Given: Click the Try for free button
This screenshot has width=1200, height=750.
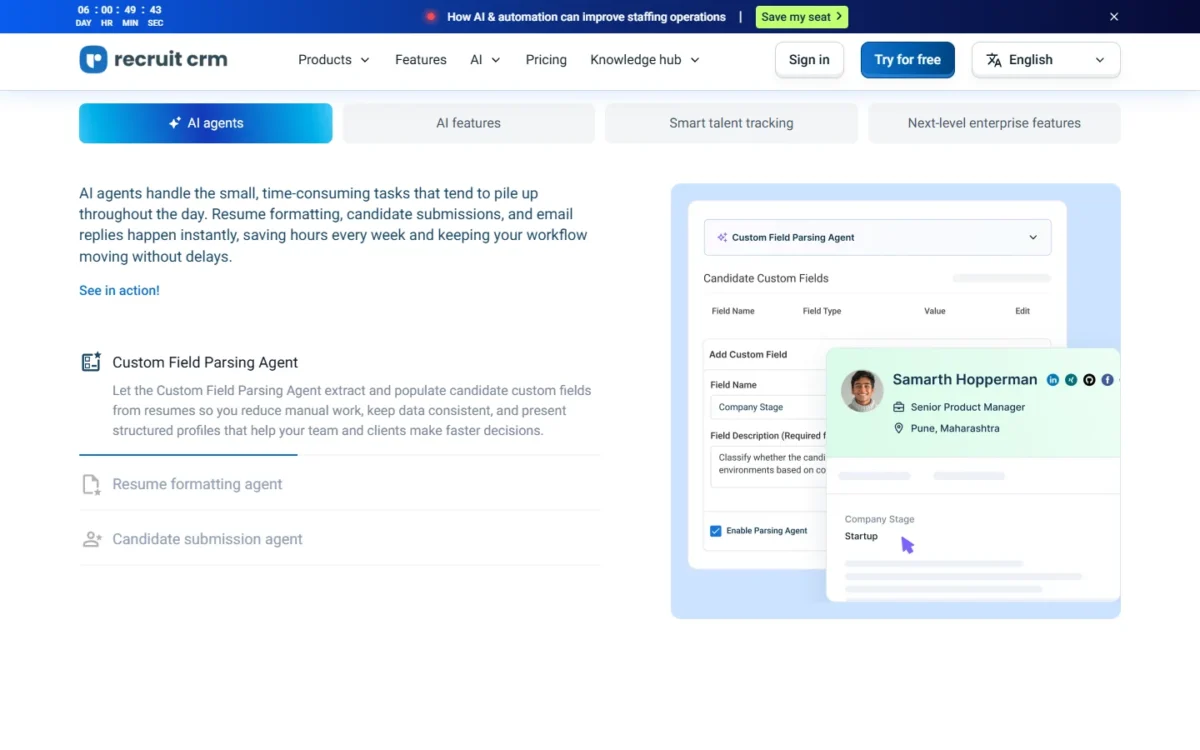Looking at the screenshot, I should point(908,60).
